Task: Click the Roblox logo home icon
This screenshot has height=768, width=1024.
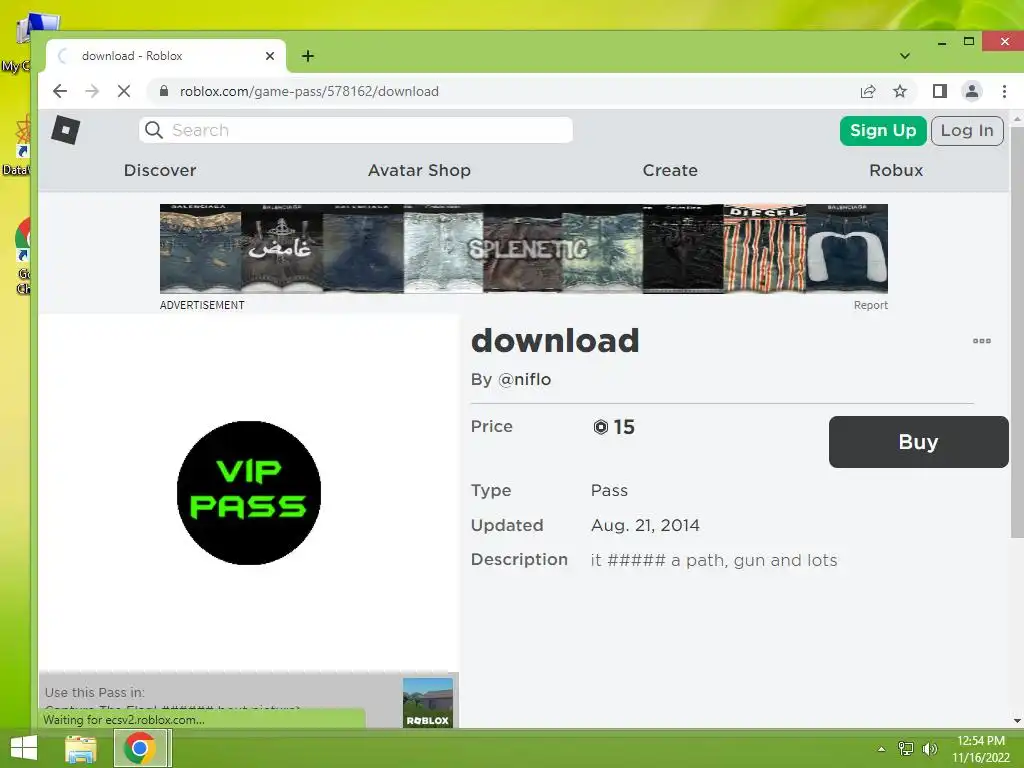Action: tap(65, 130)
